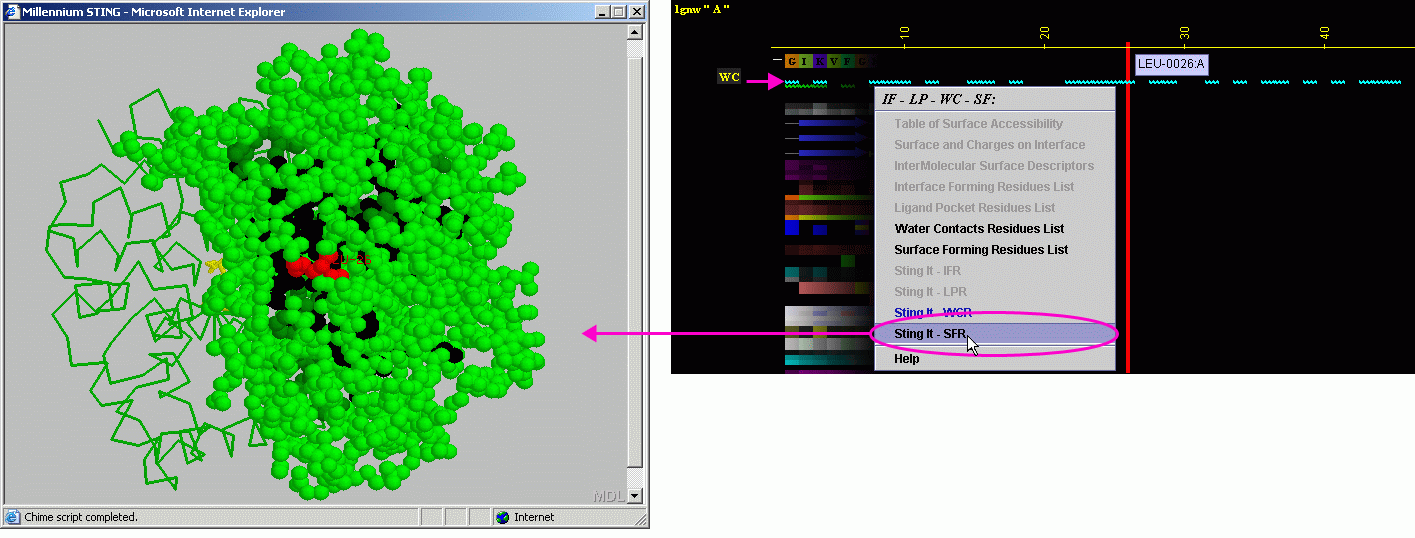Select Sting It - LPR entry
Image resolution: width=1415 pixels, height=538 pixels.
coord(994,292)
